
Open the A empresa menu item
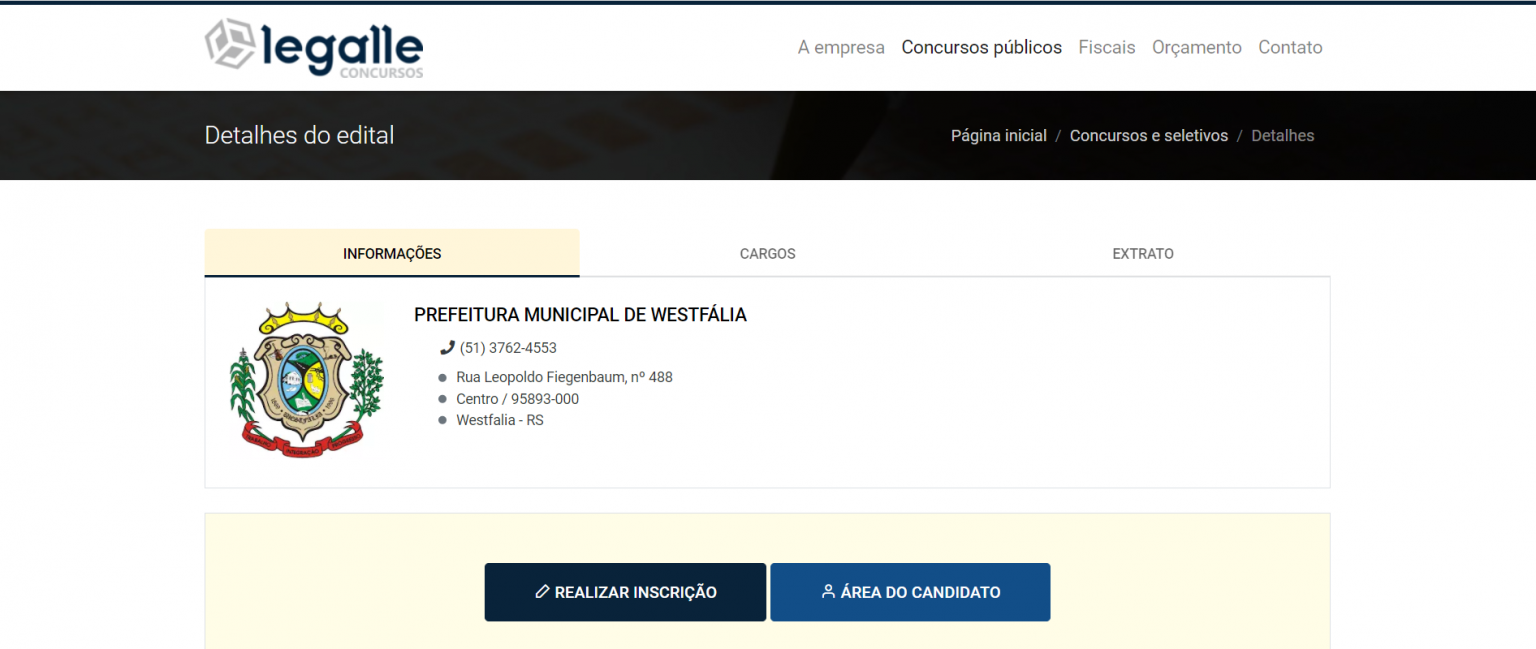[x=840, y=47]
